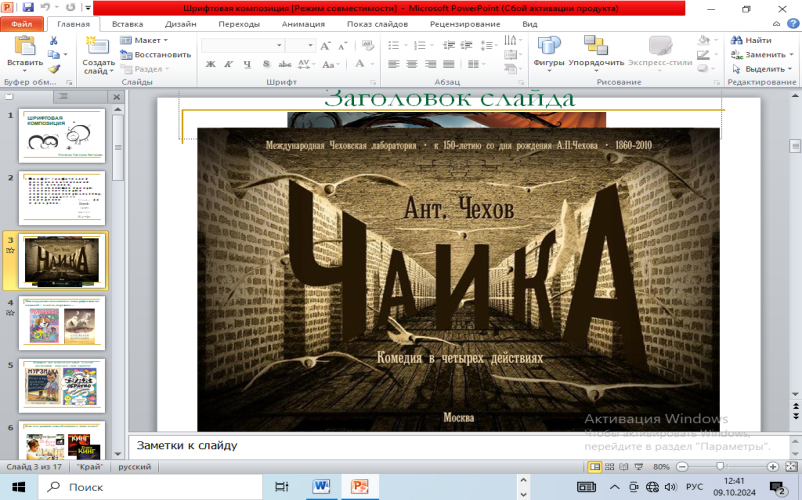This screenshot has height=500, width=802.
Task: Open the shape effects option
Action: [x=707, y=69]
